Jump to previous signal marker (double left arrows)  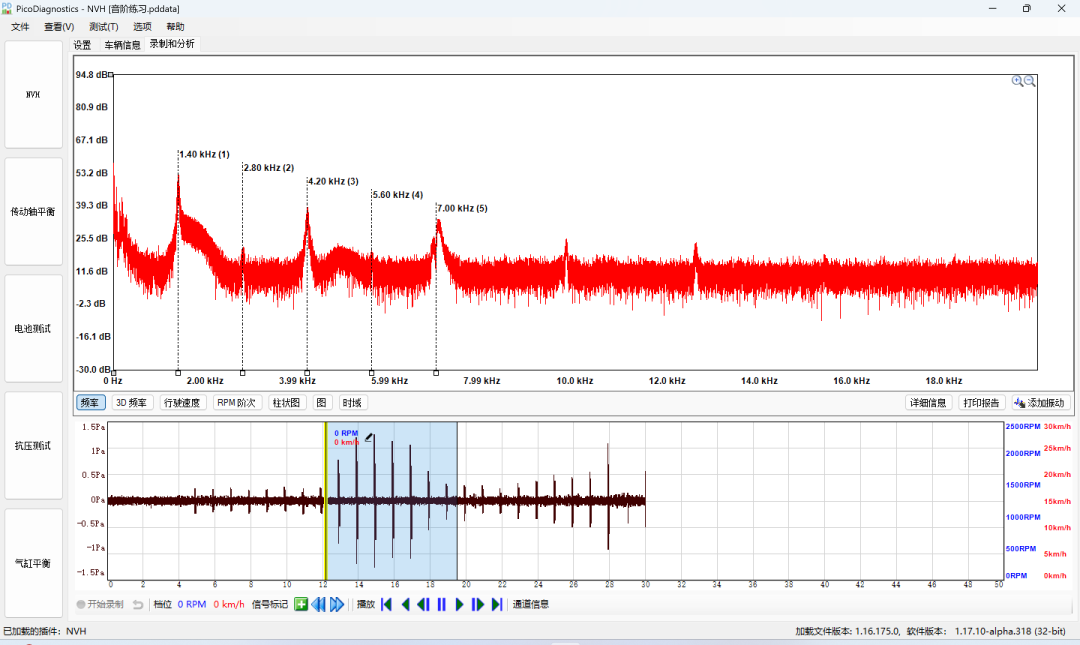318,604
